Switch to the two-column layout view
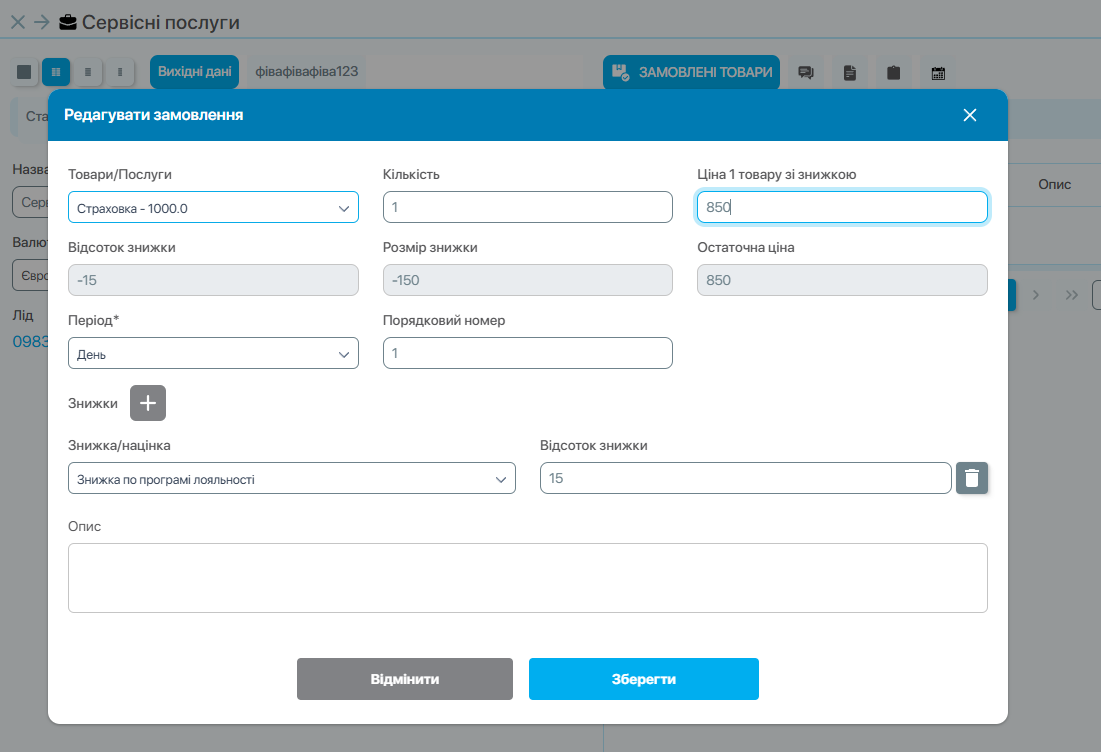1101x752 pixels. pyautogui.click(x=56, y=72)
